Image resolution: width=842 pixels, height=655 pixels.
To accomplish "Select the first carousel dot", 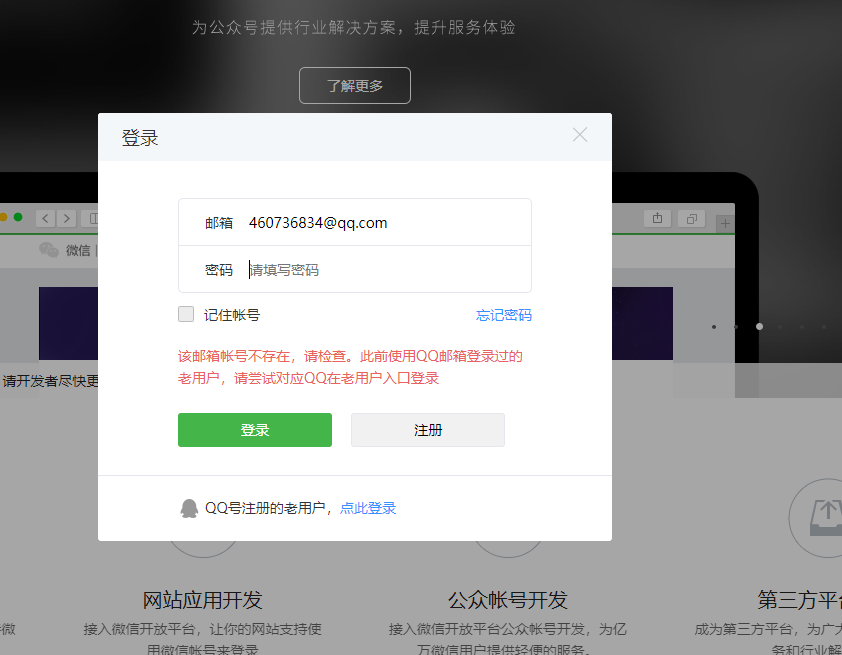I will [x=714, y=326].
